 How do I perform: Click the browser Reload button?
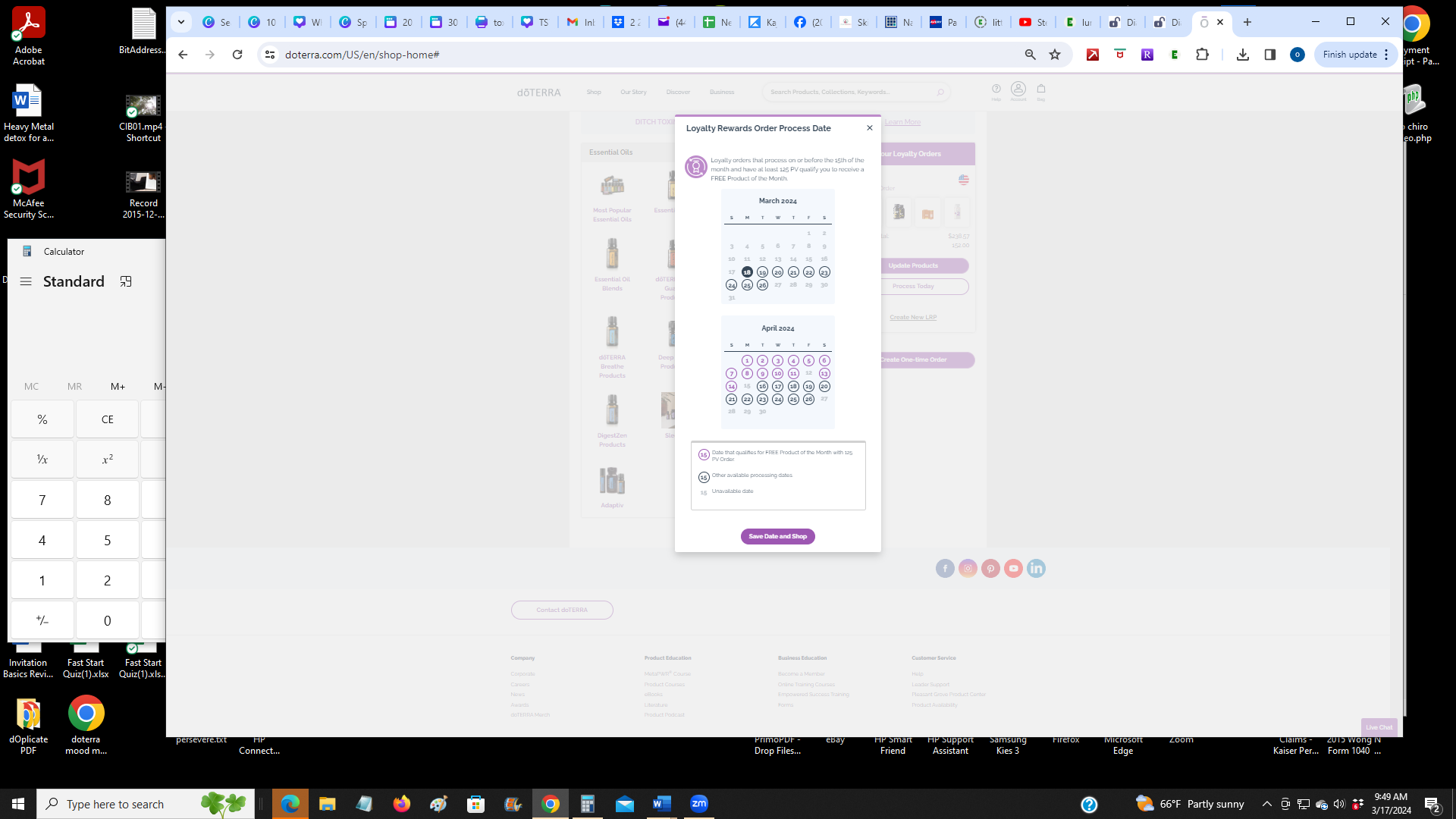pyautogui.click(x=237, y=55)
